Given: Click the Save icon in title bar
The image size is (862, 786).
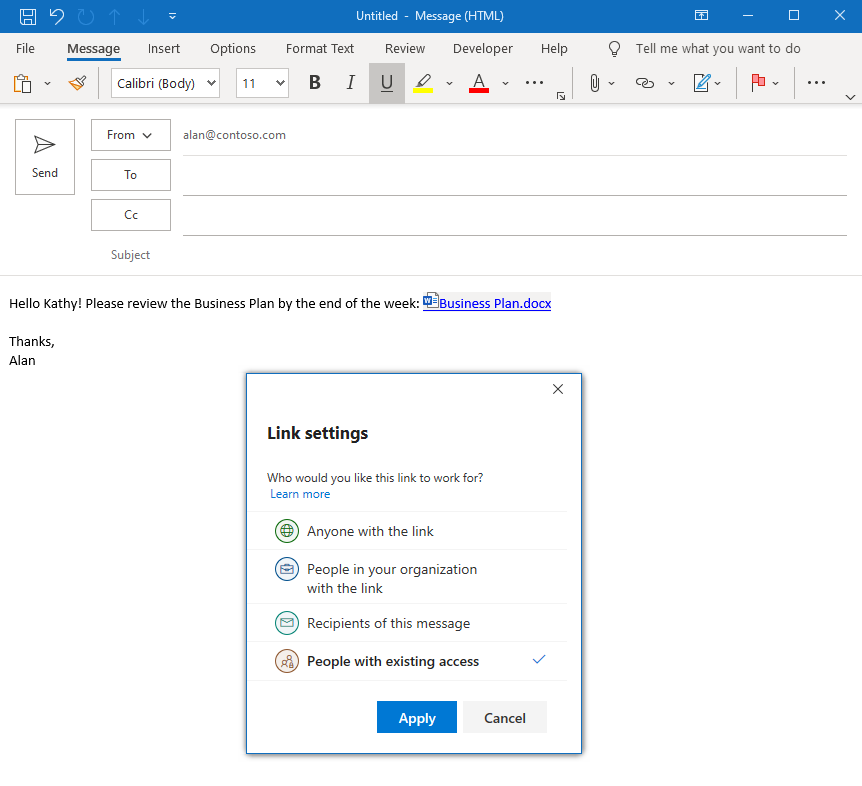Looking at the screenshot, I should [x=27, y=16].
